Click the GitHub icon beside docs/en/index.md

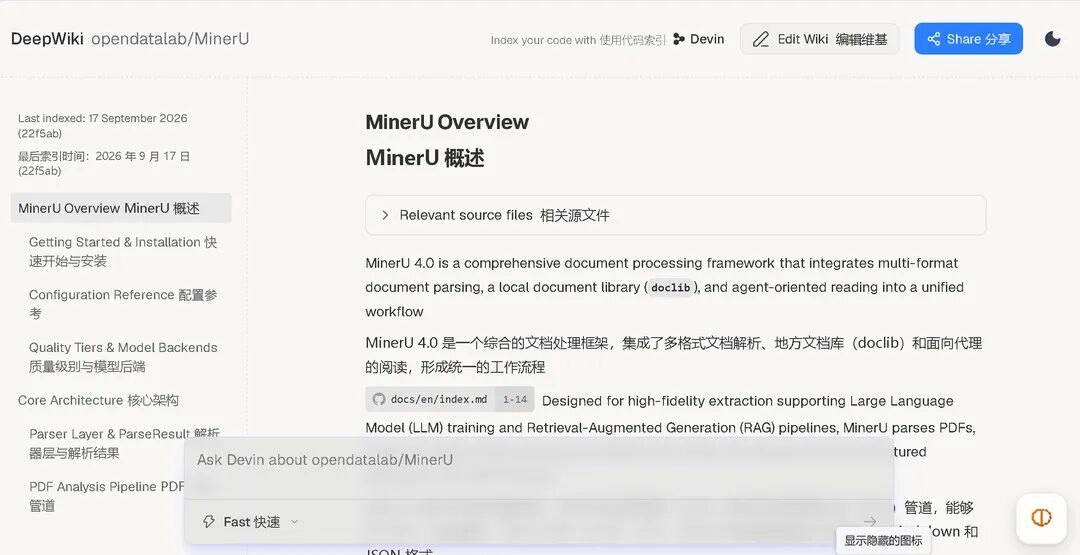(379, 399)
